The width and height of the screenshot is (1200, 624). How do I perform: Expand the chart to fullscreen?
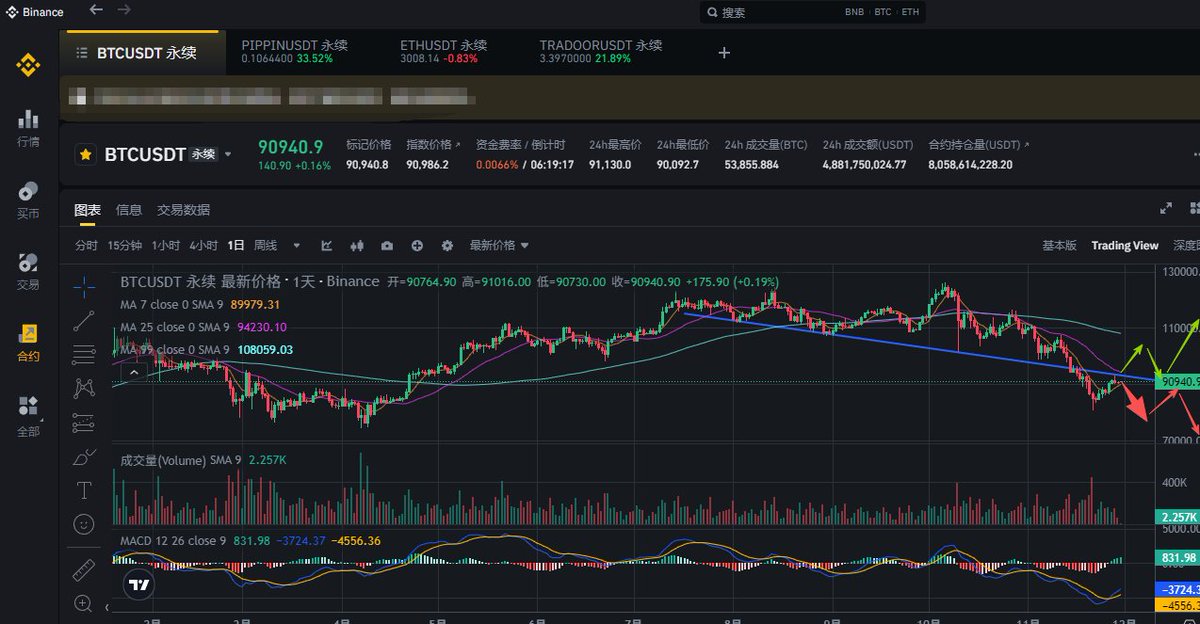[x=1166, y=209]
